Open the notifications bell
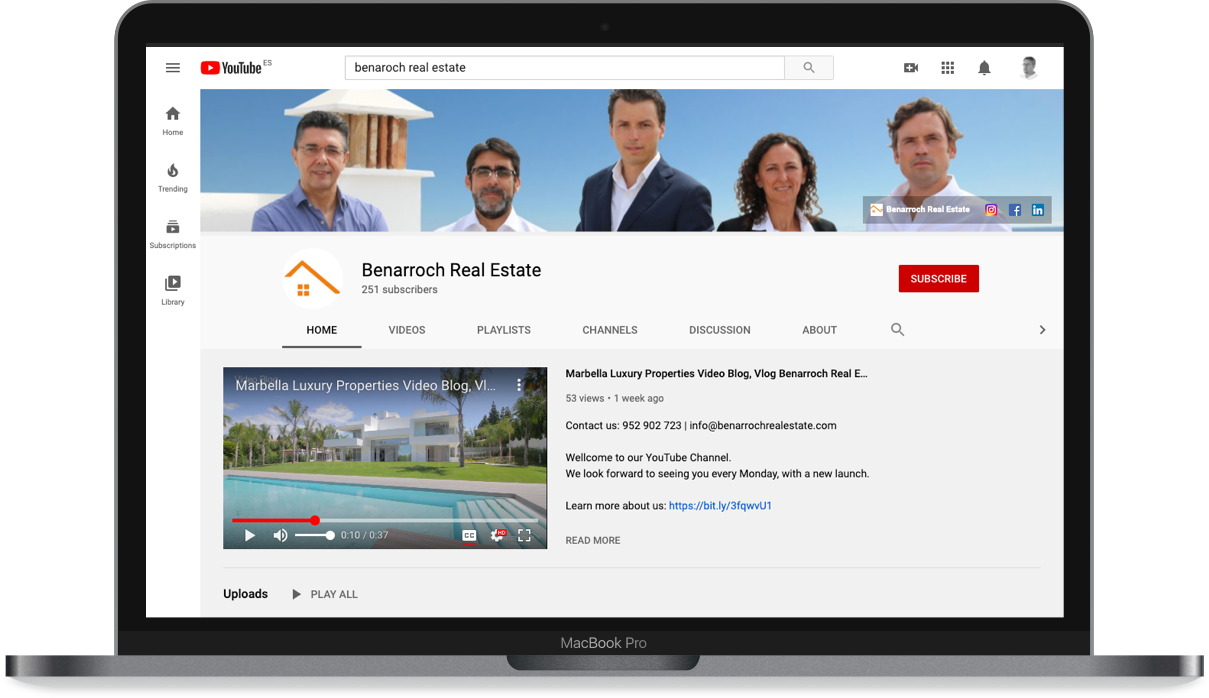Viewport: 1209px width, 698px height. (984, 68)
